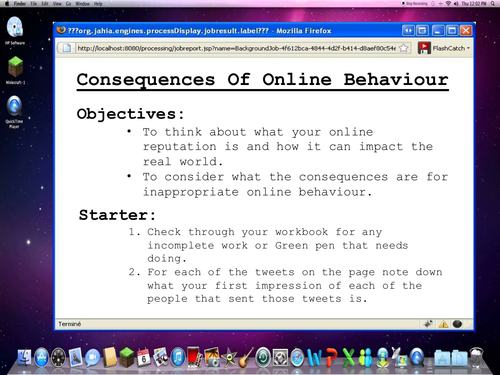The height and width of the screenshot is (375, 500).
Task: Open Finder from the dock
Action: [24, 358]
